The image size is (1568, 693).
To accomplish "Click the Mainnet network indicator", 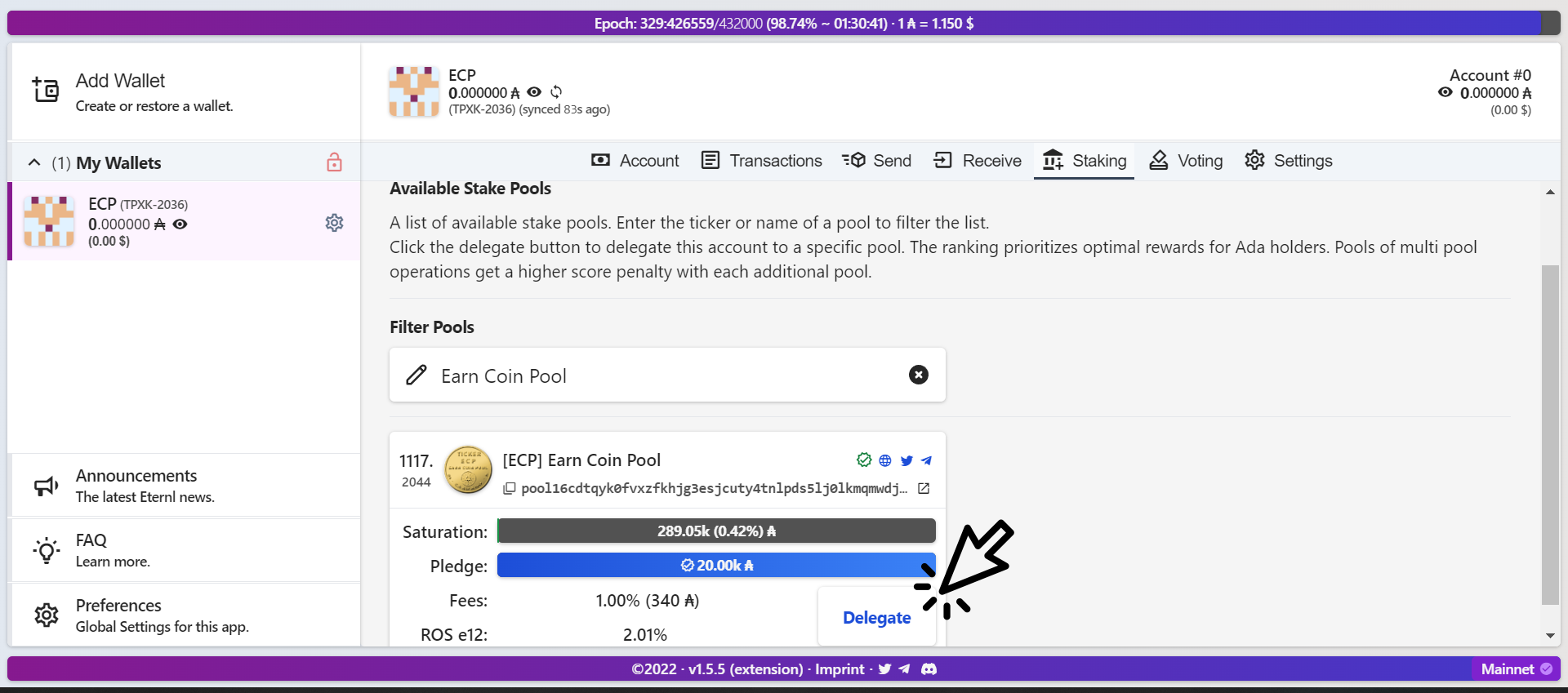I will [1516, 669].
